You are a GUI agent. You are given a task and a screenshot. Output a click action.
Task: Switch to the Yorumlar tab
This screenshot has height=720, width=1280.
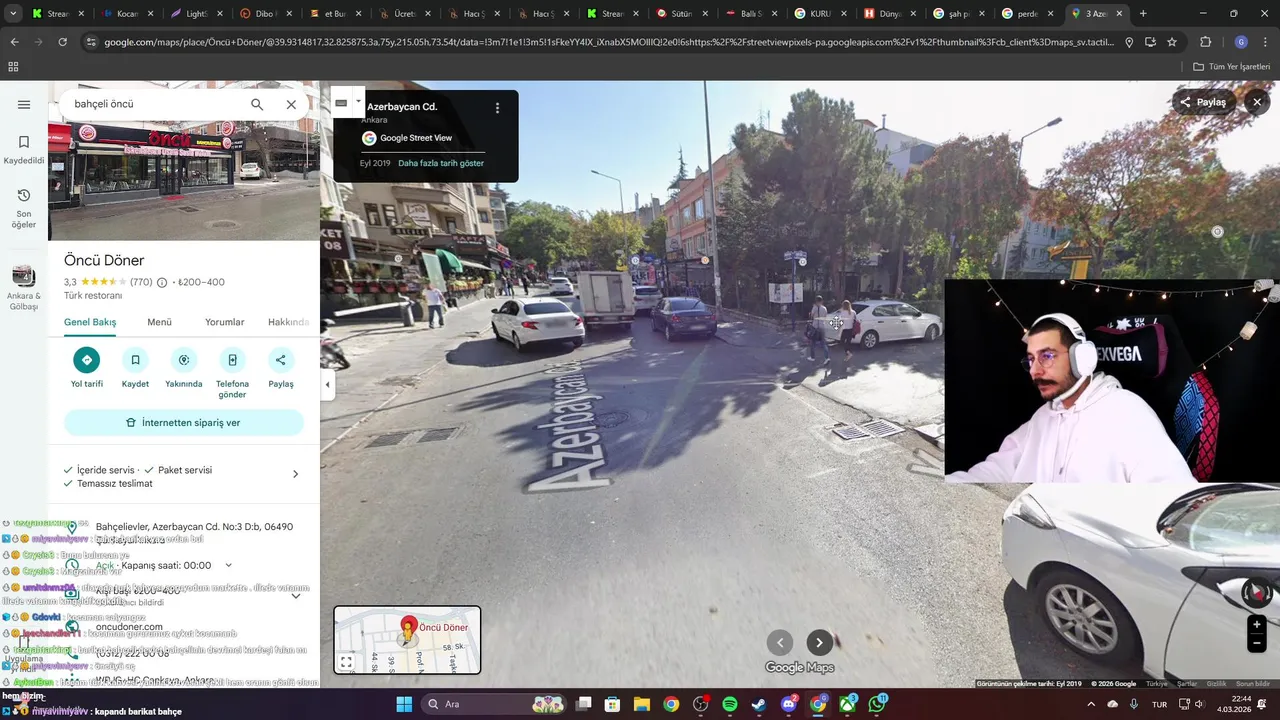coord(224,322)
